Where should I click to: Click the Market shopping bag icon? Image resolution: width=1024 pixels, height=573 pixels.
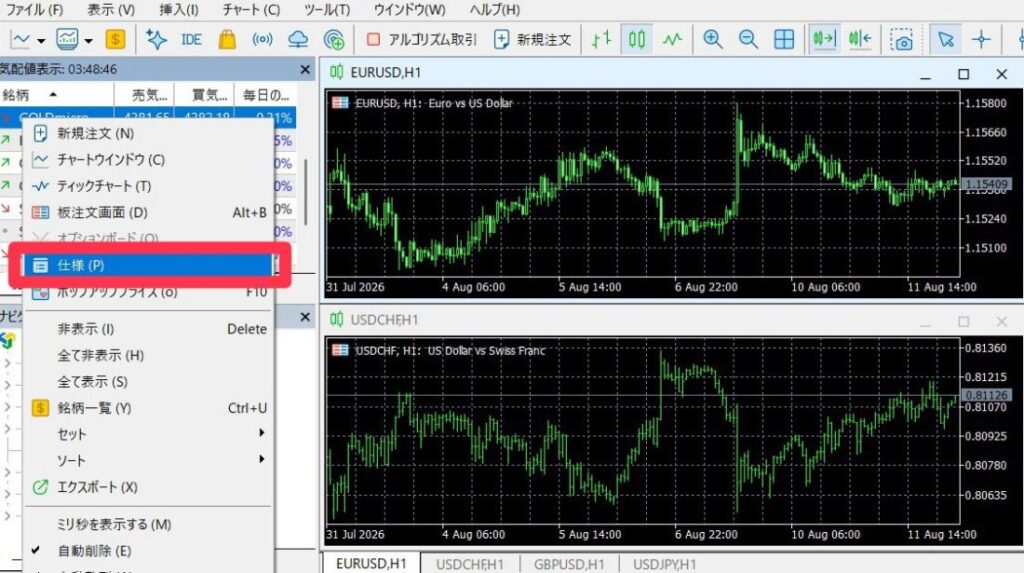pos(227,40)
